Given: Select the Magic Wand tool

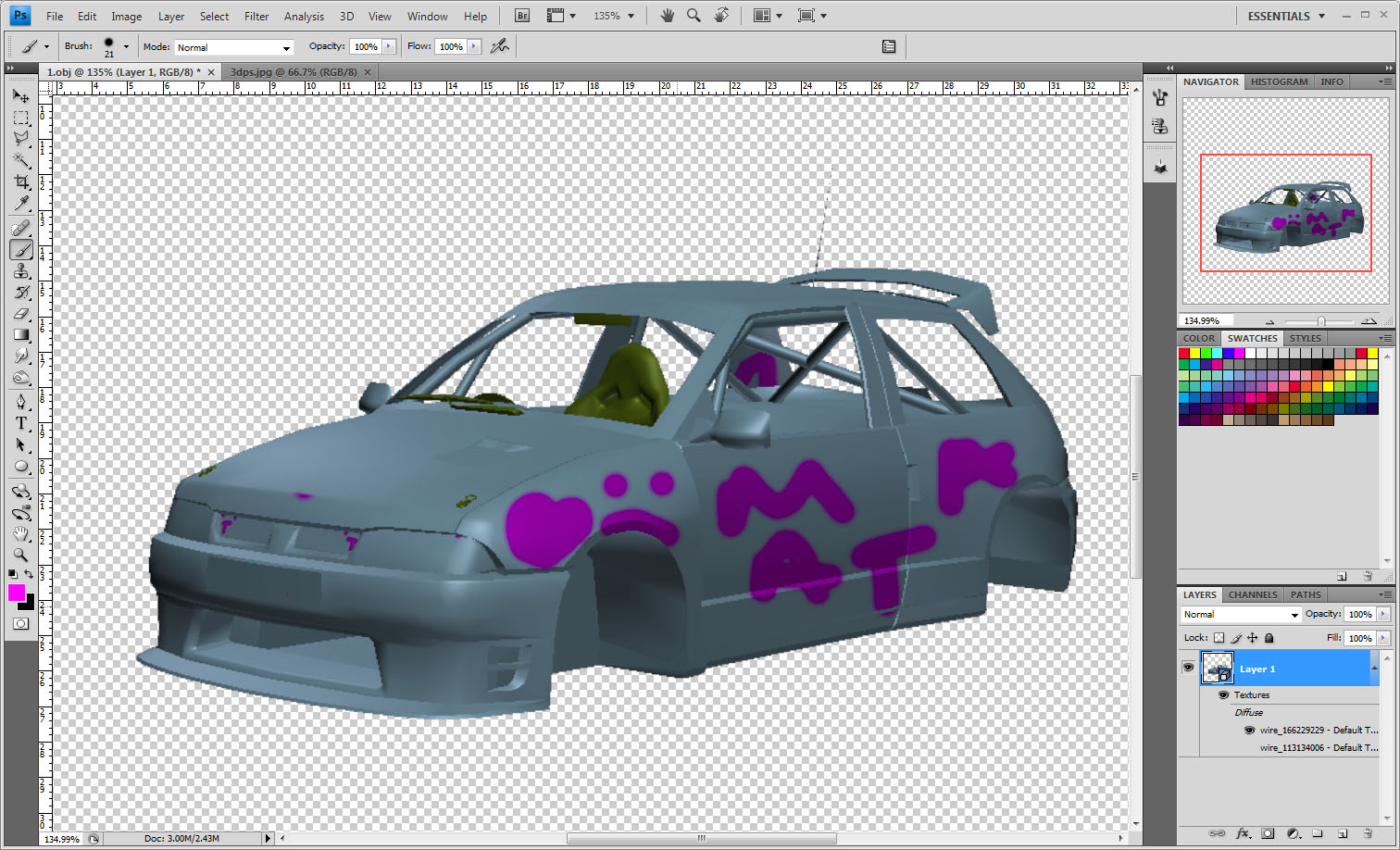Looking at the screenshot, I should 21,160.
